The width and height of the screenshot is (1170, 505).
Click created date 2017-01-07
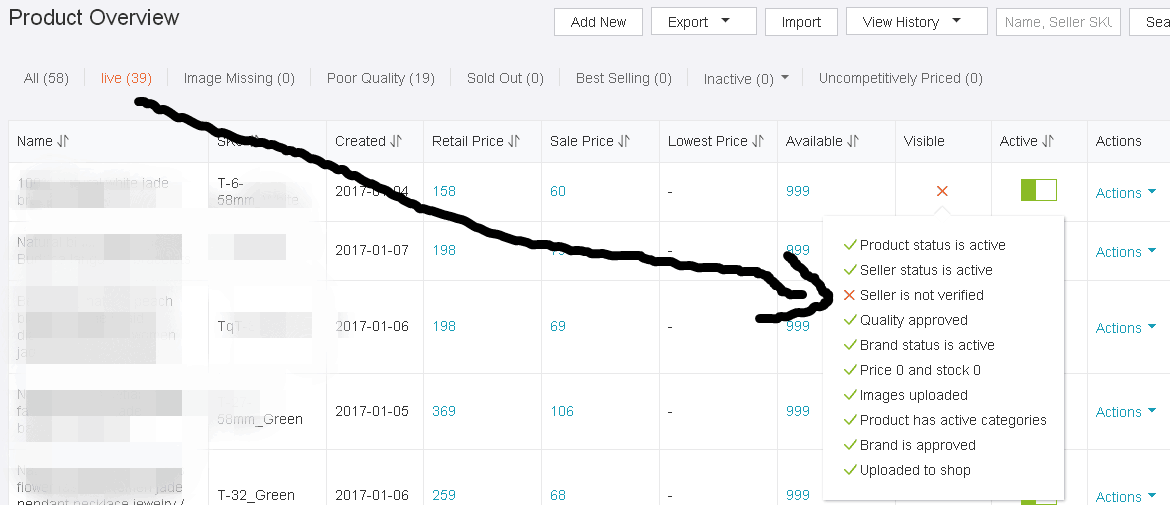coord(372,250)
